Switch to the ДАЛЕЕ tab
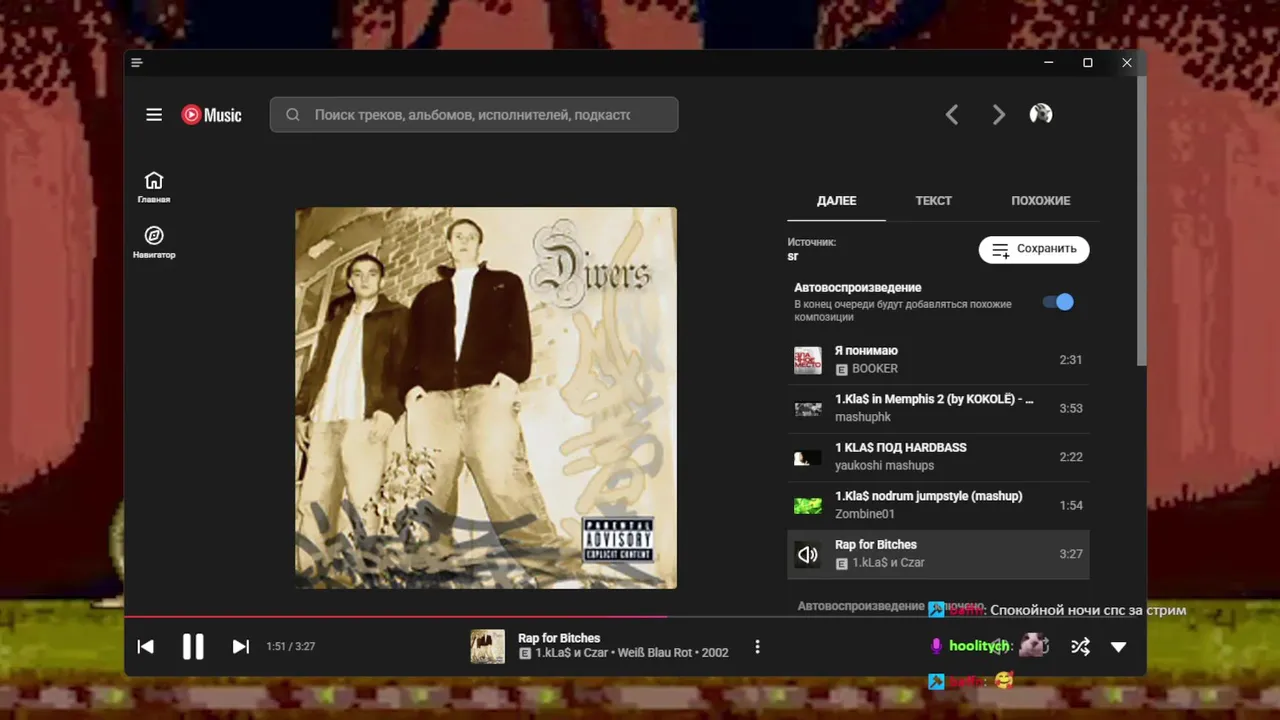This screenshot has height=720, width=1280. pos(836,201)
